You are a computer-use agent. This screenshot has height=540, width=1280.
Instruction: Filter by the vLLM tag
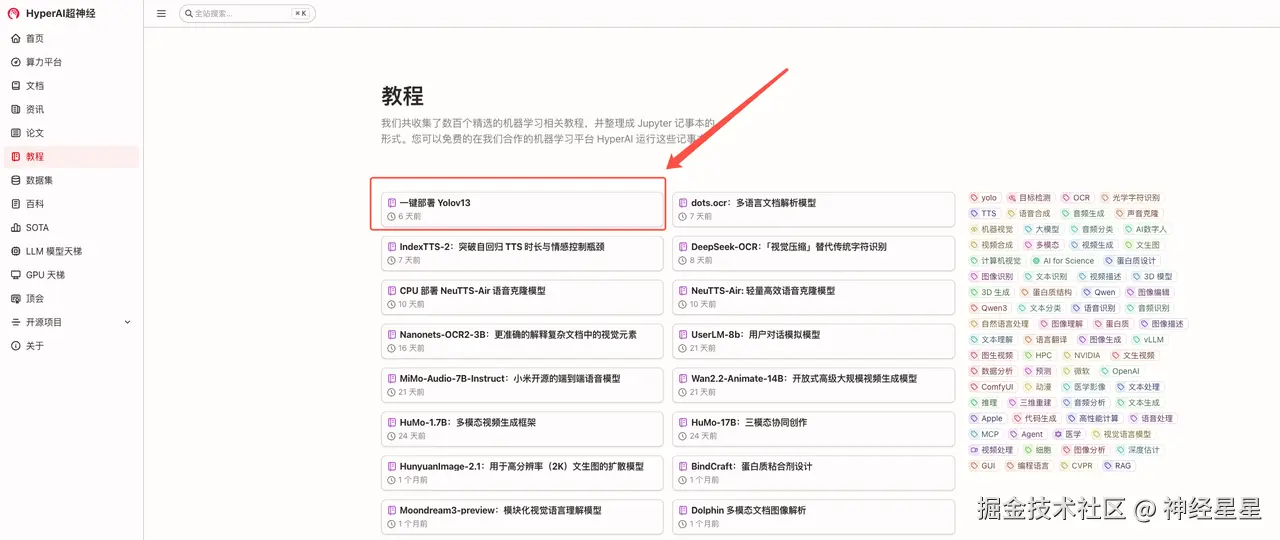tap(1148, 340)
